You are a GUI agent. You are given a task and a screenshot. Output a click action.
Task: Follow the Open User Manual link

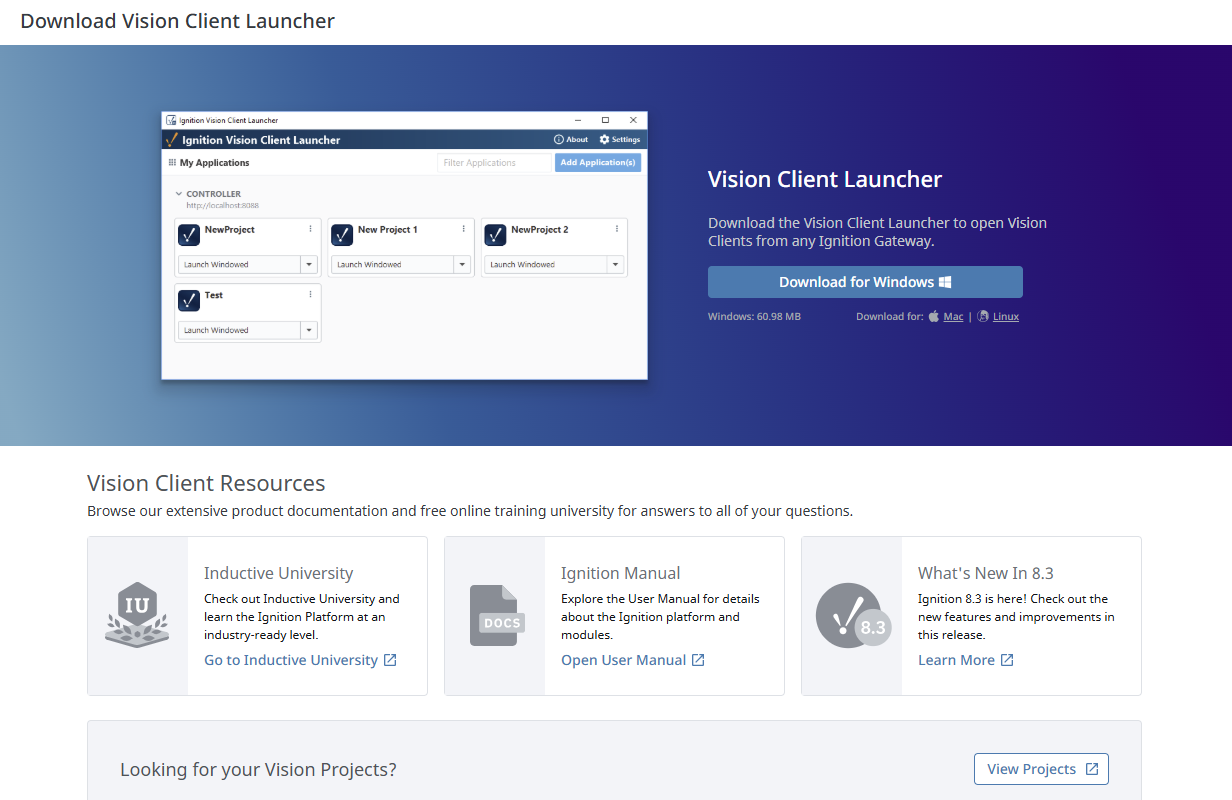[632, 660]
